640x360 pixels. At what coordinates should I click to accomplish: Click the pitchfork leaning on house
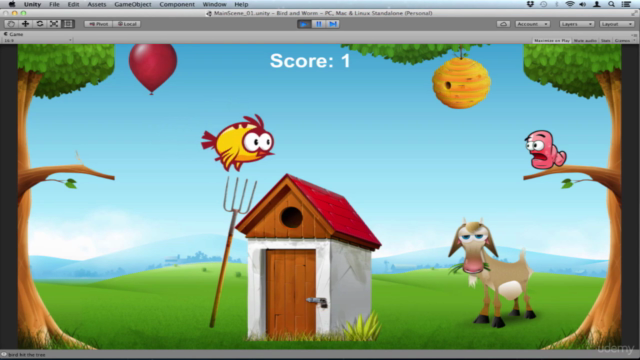tap(233, 252)
